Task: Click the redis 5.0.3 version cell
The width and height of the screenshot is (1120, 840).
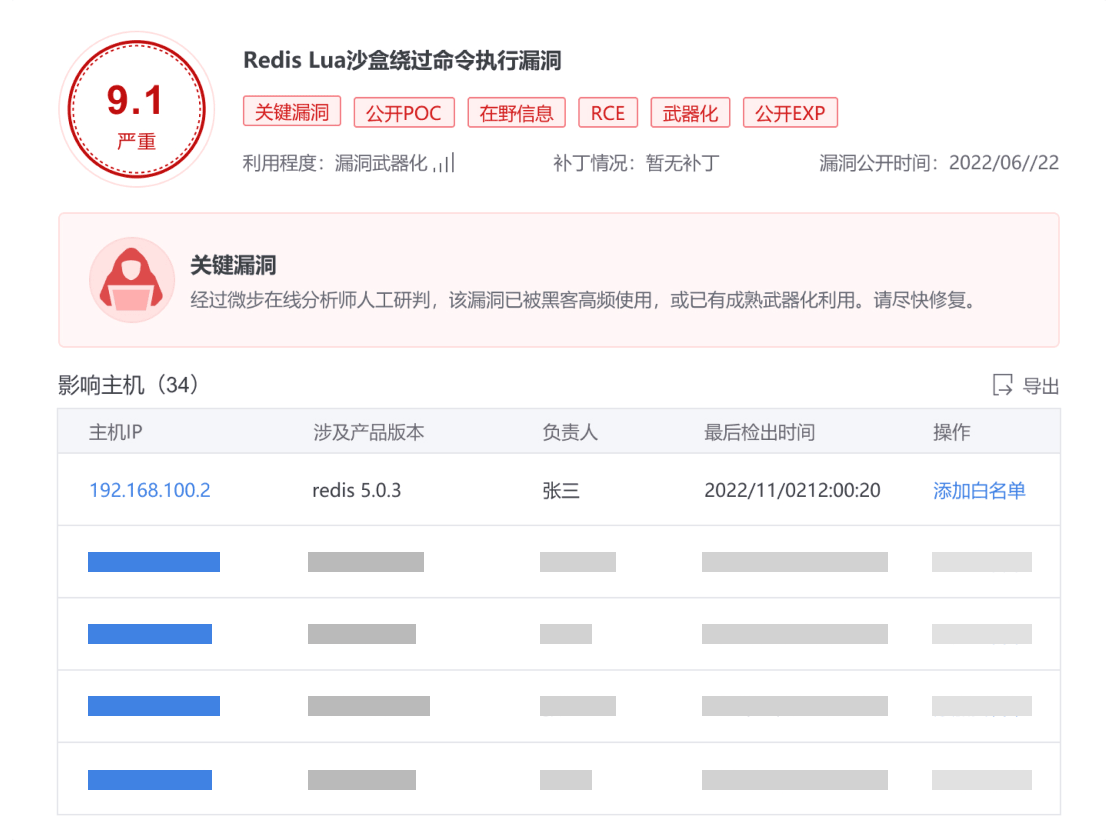Action: click(x=356, y=490)
